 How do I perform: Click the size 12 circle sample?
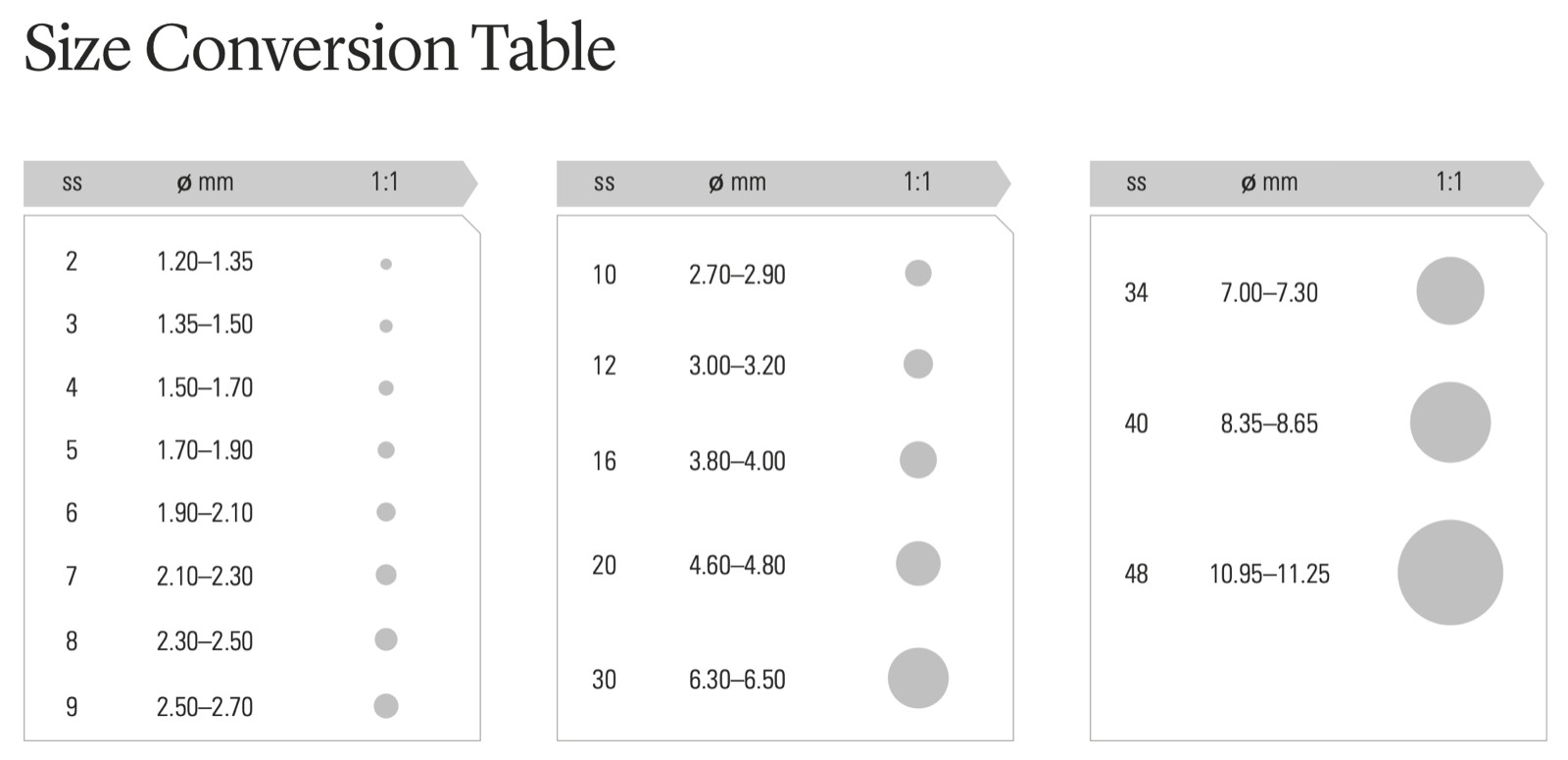tap(917, 364)
